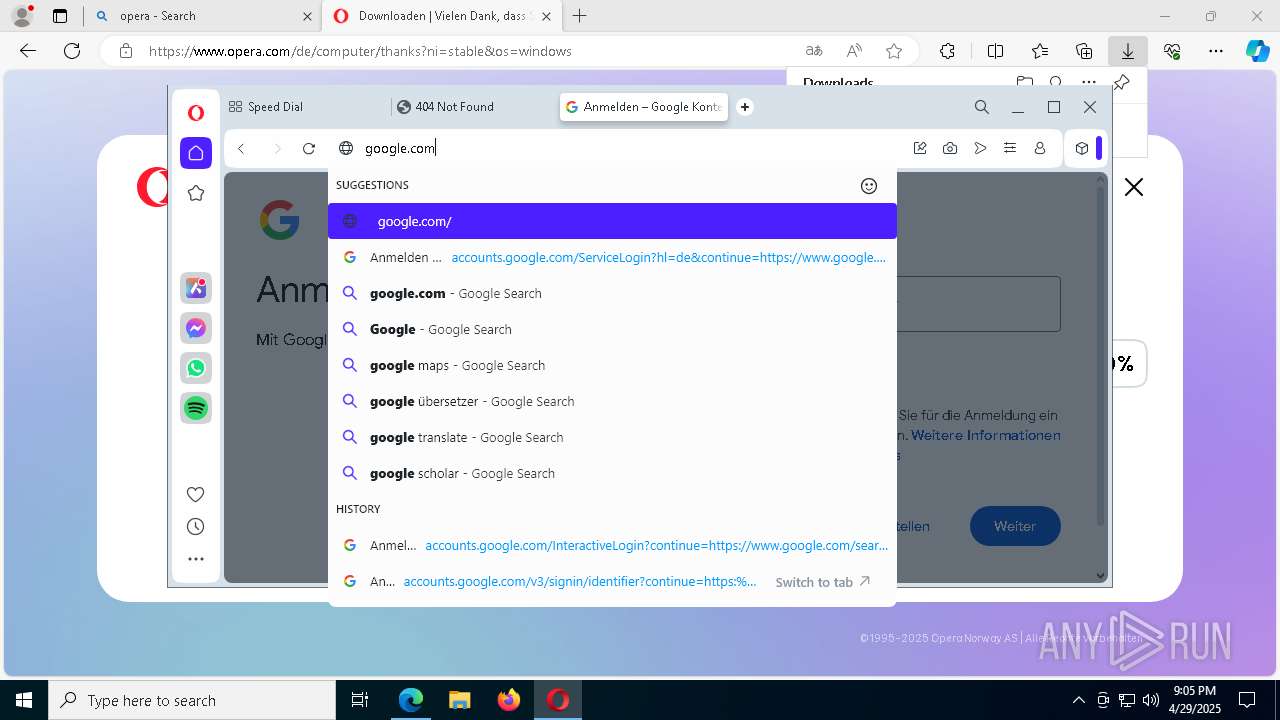Image resolution: width=1280 pixels, height=720 pixels.
Task: Click the Opera tab search magnifier
Action: (x=982, y=107)
